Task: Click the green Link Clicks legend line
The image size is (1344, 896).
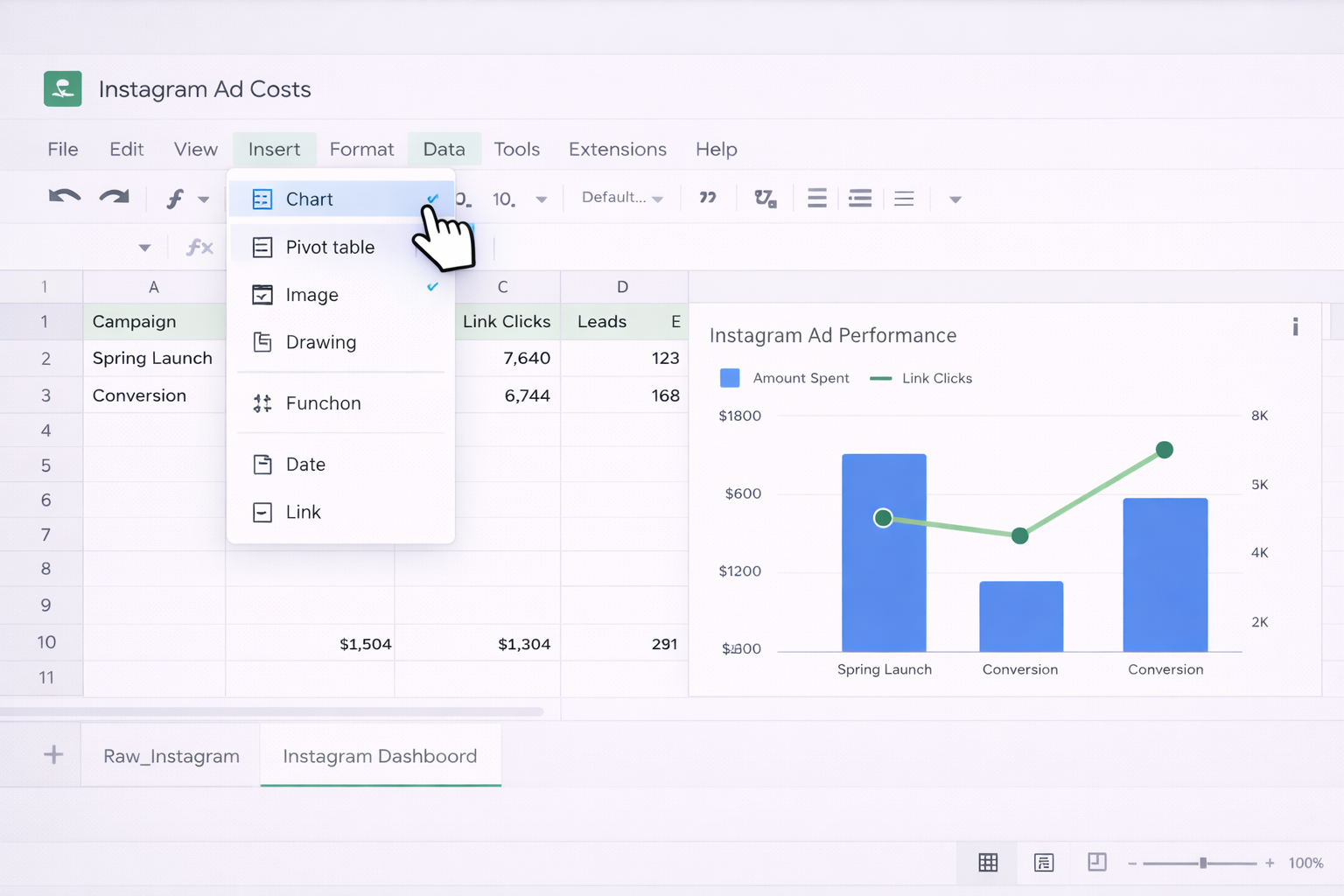Action: 880,379
